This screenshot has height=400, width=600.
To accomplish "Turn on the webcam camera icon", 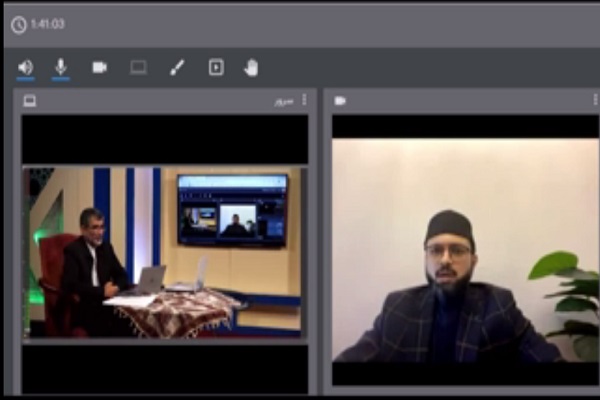I will pos(100,67).
